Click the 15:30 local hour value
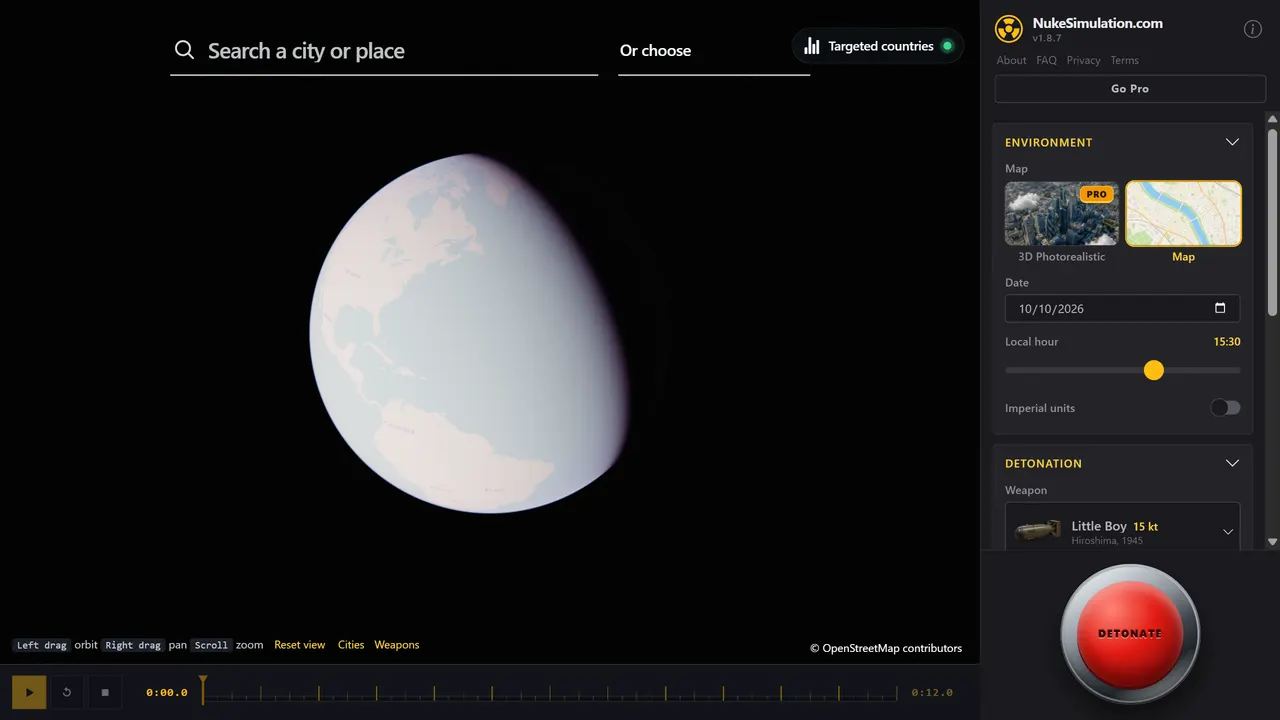 click(1227, 342)
